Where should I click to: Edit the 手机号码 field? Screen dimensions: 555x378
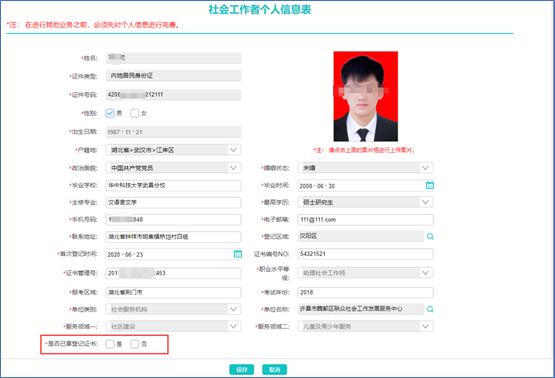coord(173,219)
